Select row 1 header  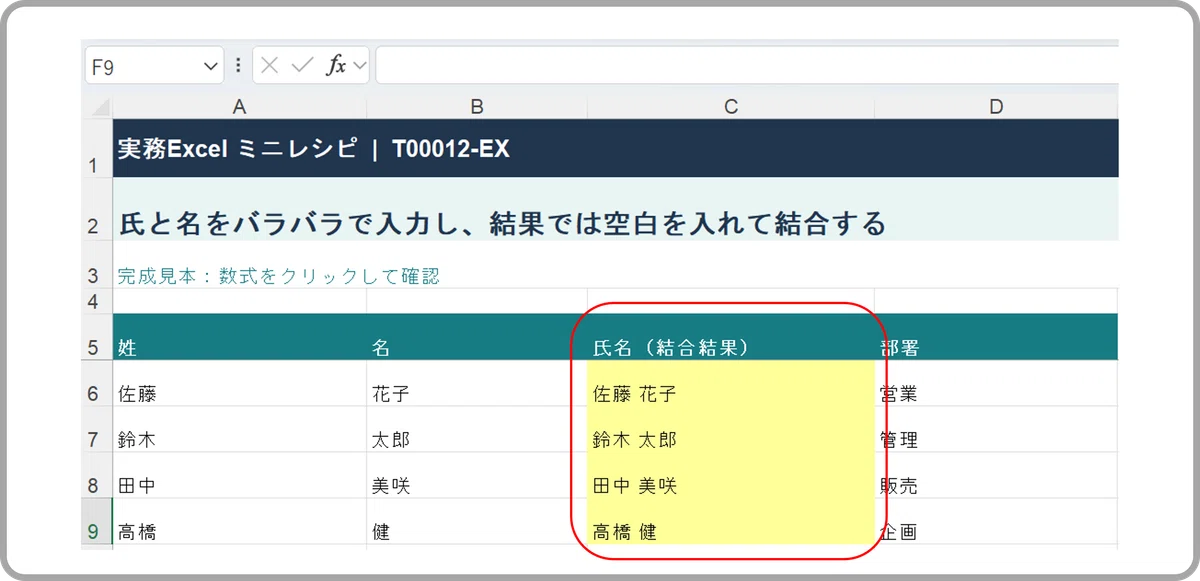point(98,149)
